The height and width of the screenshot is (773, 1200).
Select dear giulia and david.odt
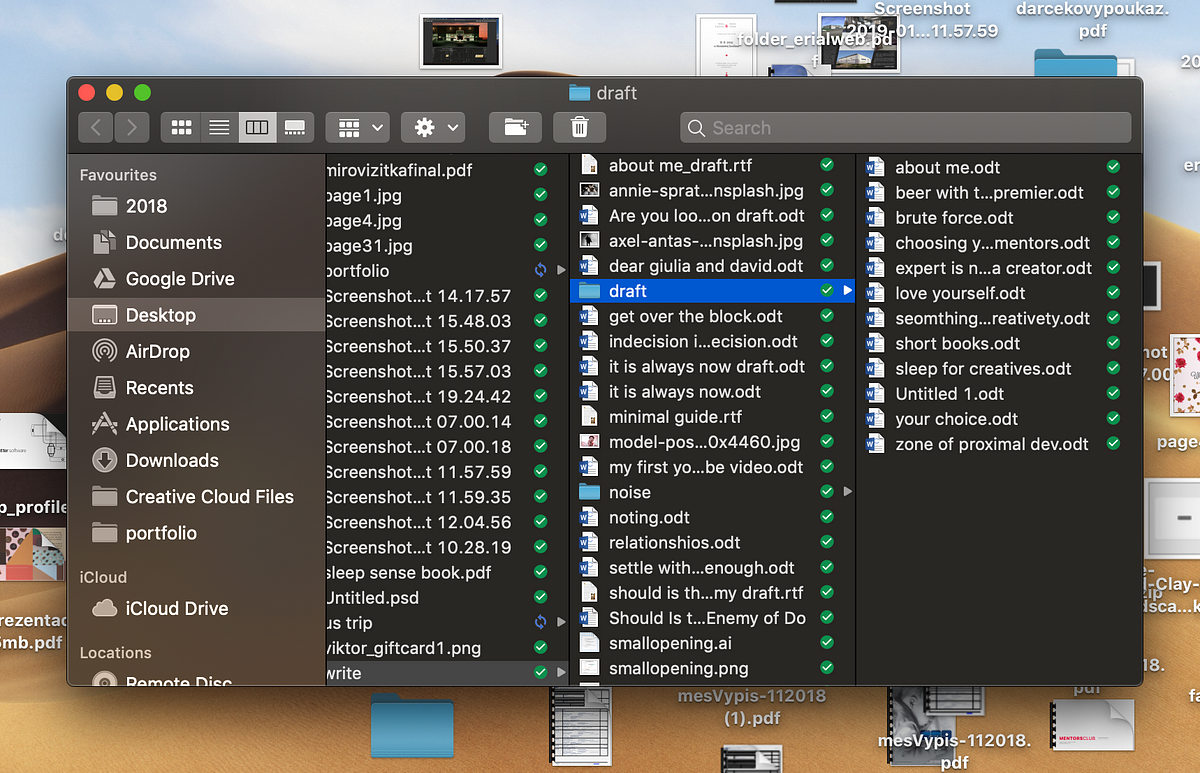coord(713,266)
